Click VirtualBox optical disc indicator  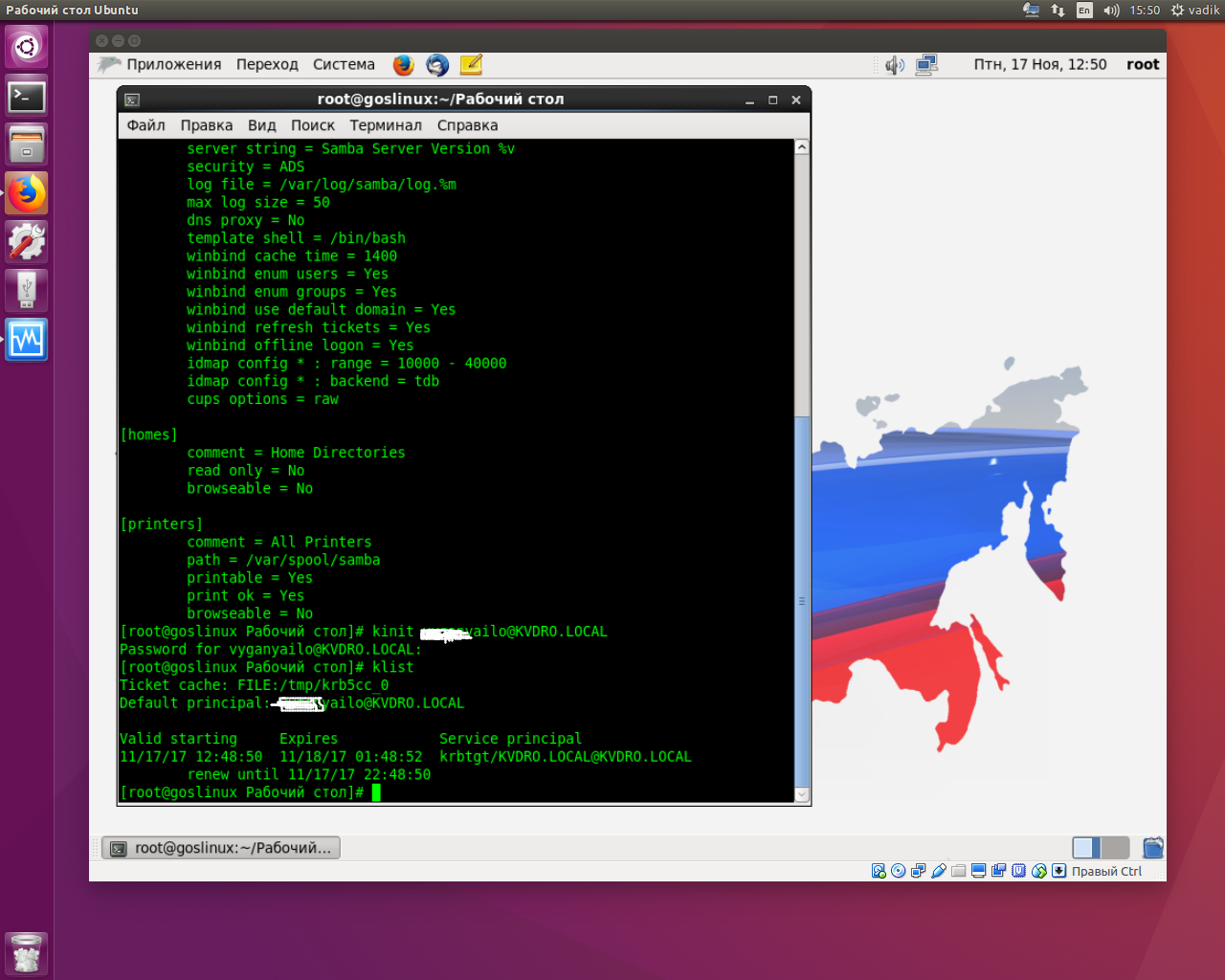[898, 871]
